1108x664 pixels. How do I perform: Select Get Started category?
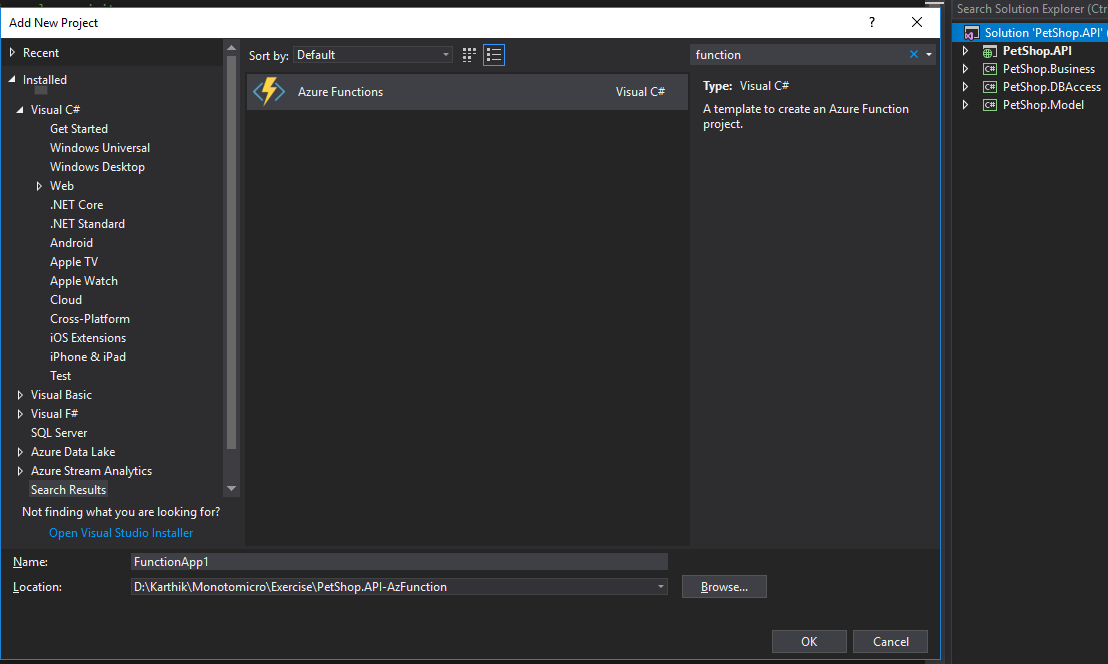pos(79,129)
